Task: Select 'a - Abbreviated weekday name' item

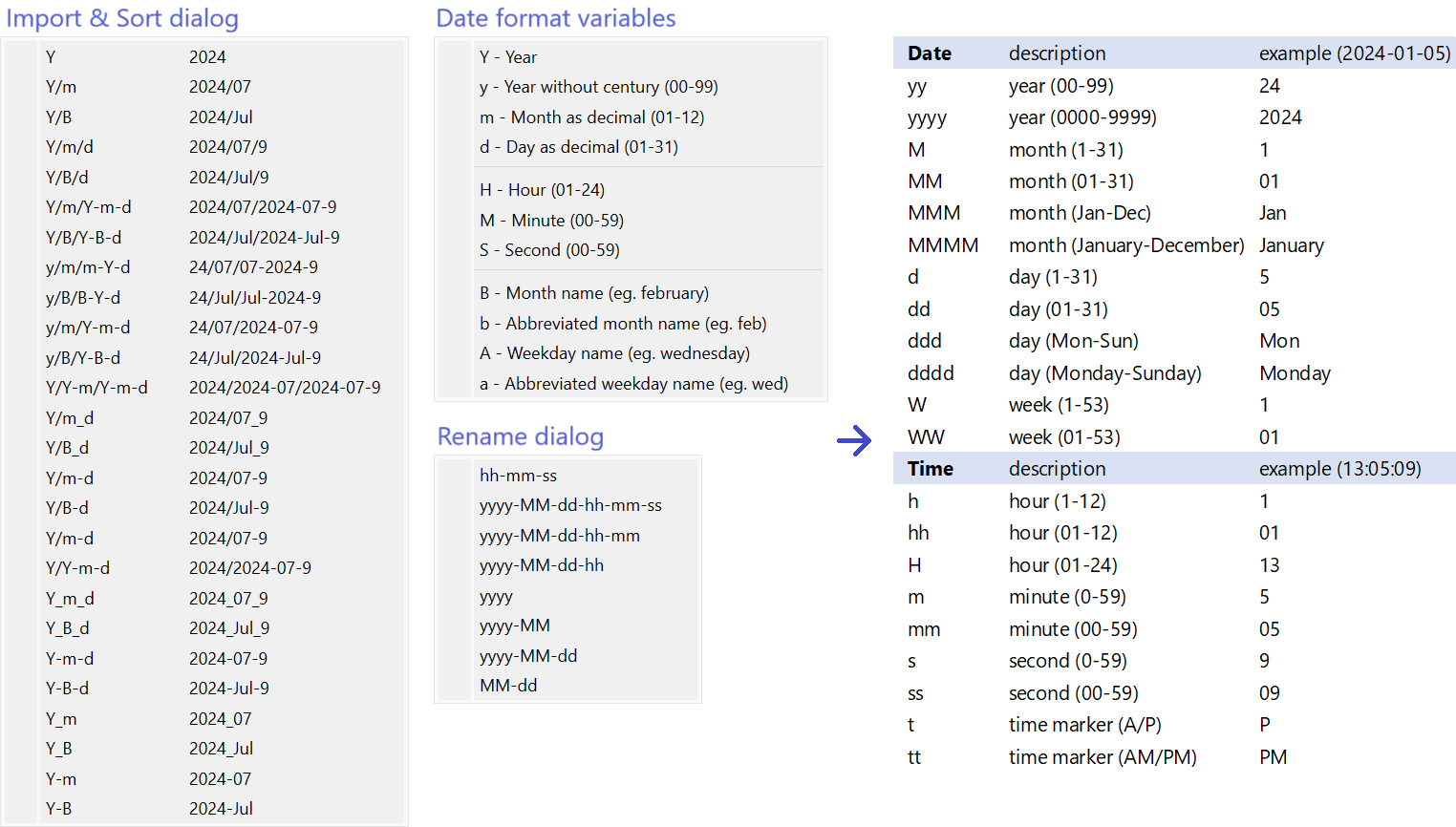Action: pyautogui.click(x=633, y=384)
